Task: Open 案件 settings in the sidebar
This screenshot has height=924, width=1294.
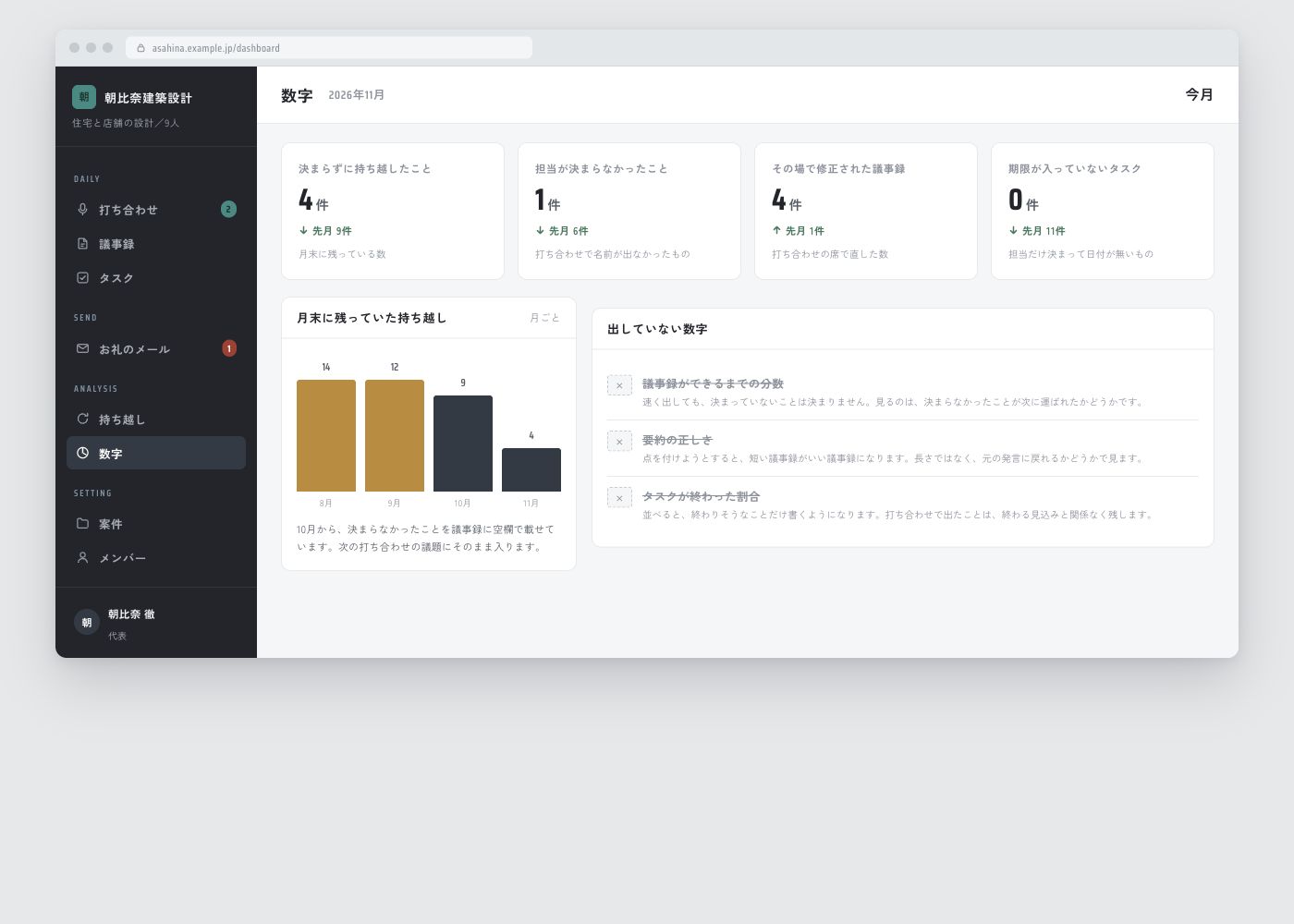Action: 156,523
